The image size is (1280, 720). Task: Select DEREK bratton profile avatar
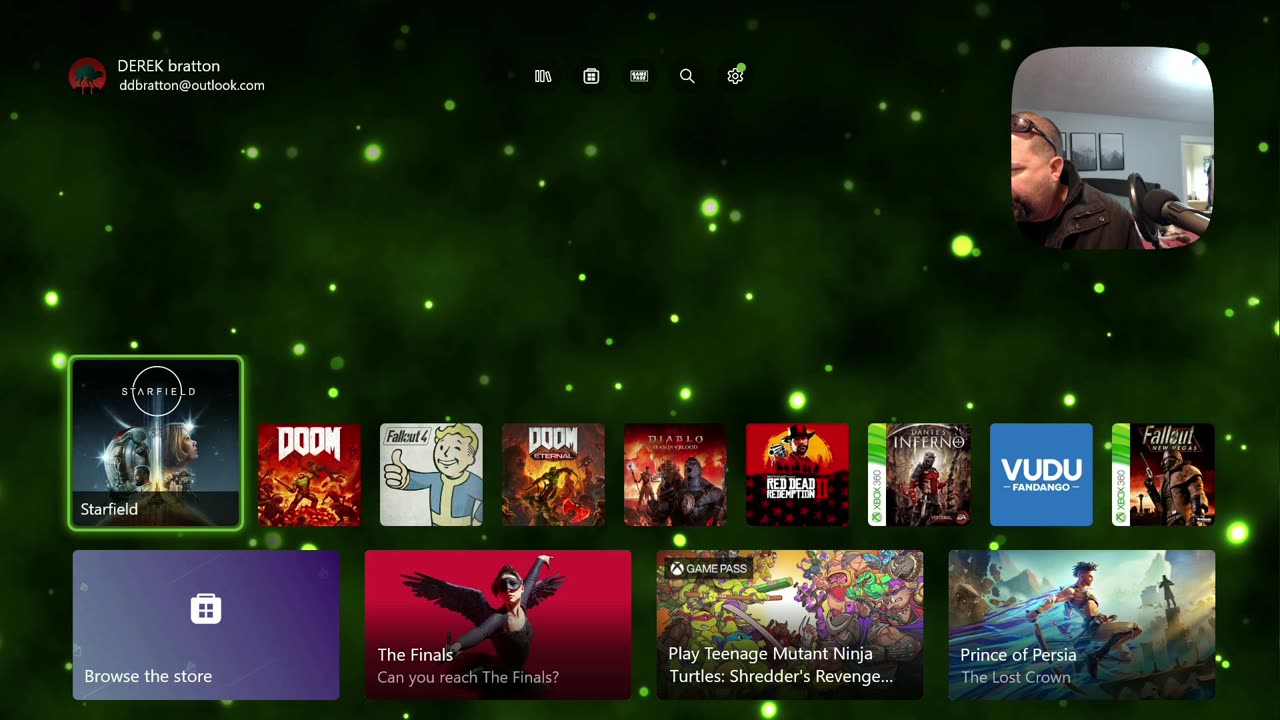point(87,76)
